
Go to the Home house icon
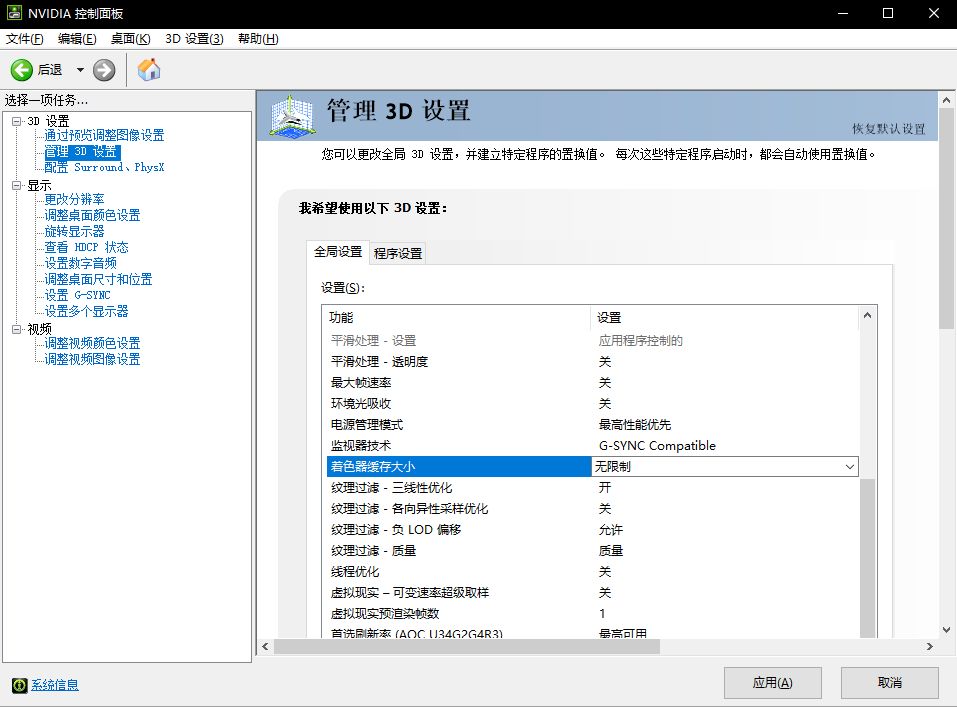point(149,70)
